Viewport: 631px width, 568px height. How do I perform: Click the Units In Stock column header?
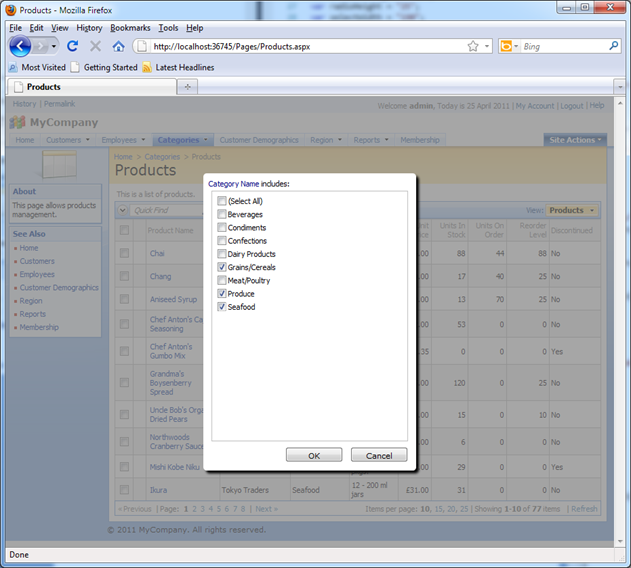(x=452, y=230)
